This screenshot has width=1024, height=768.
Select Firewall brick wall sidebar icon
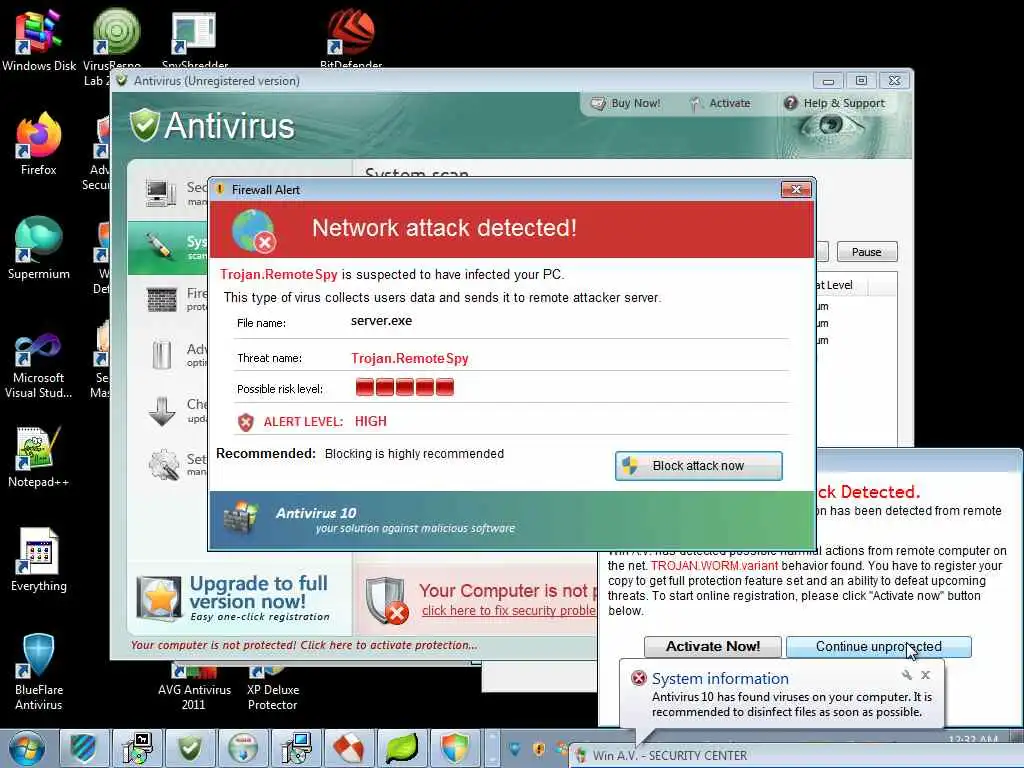click(161, 300)
